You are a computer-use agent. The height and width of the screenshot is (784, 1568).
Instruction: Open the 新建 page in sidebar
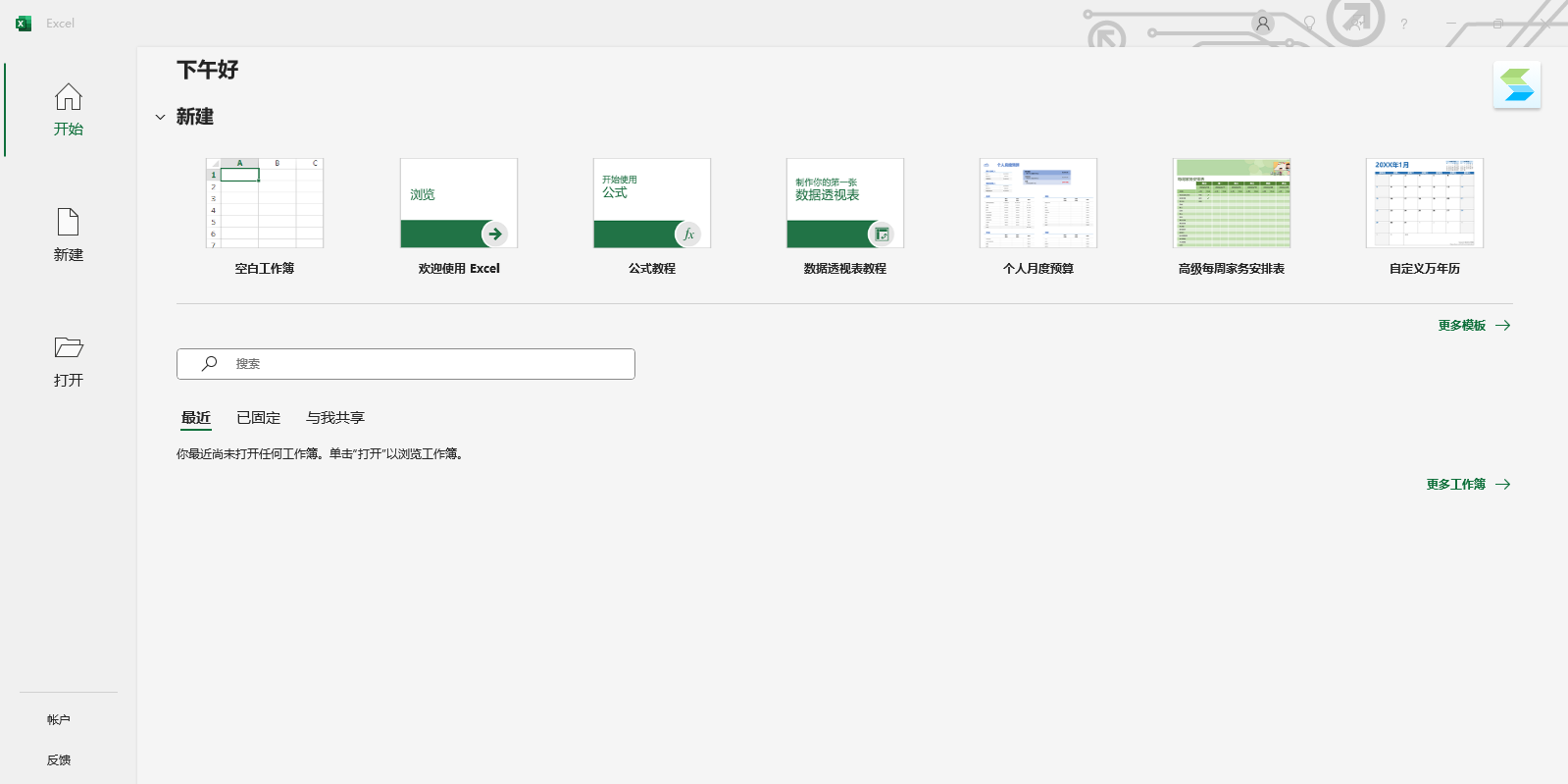(x=68, y=235)
